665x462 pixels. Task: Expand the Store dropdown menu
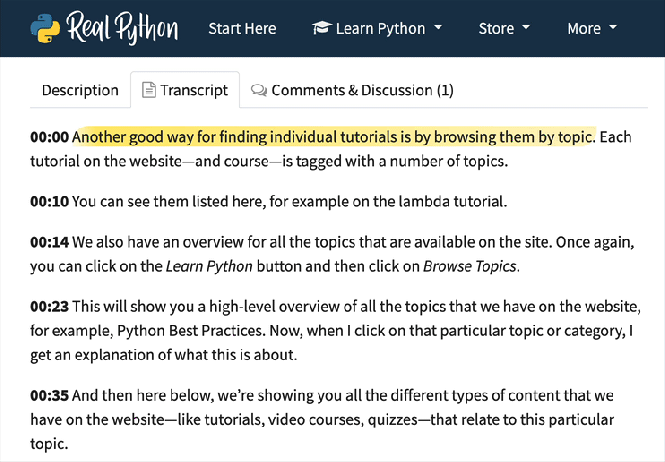(x=504, y=28)
